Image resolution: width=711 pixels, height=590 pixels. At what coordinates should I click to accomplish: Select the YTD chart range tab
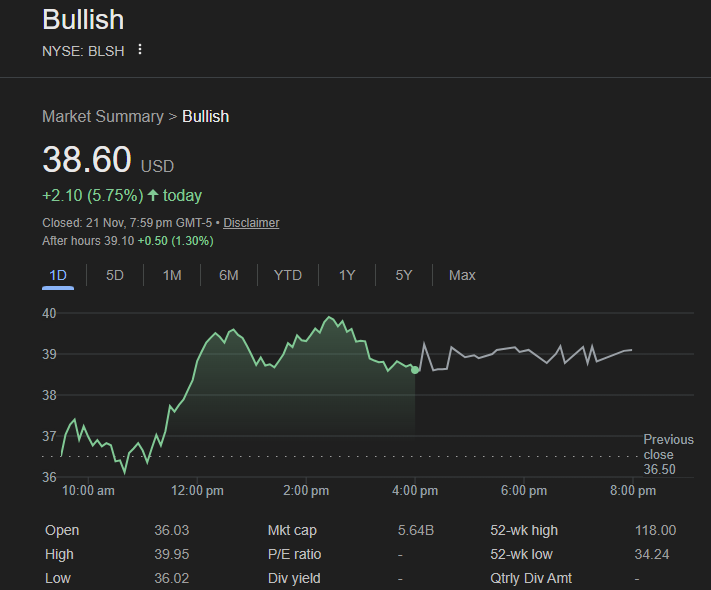288,275
